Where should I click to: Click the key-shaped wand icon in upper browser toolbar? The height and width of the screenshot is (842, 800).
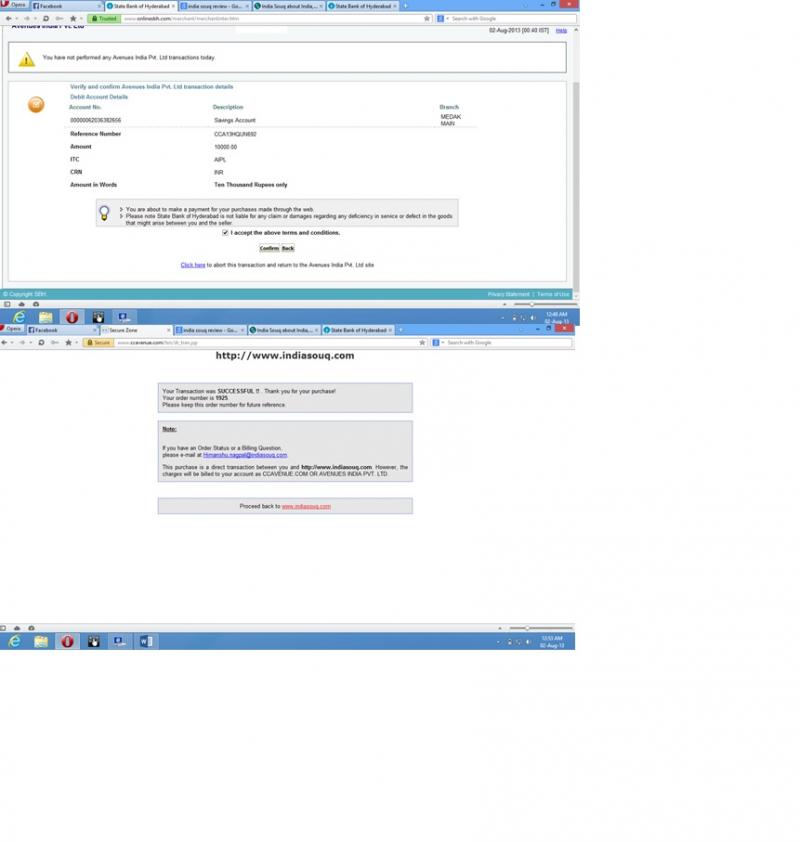(60, 19)
